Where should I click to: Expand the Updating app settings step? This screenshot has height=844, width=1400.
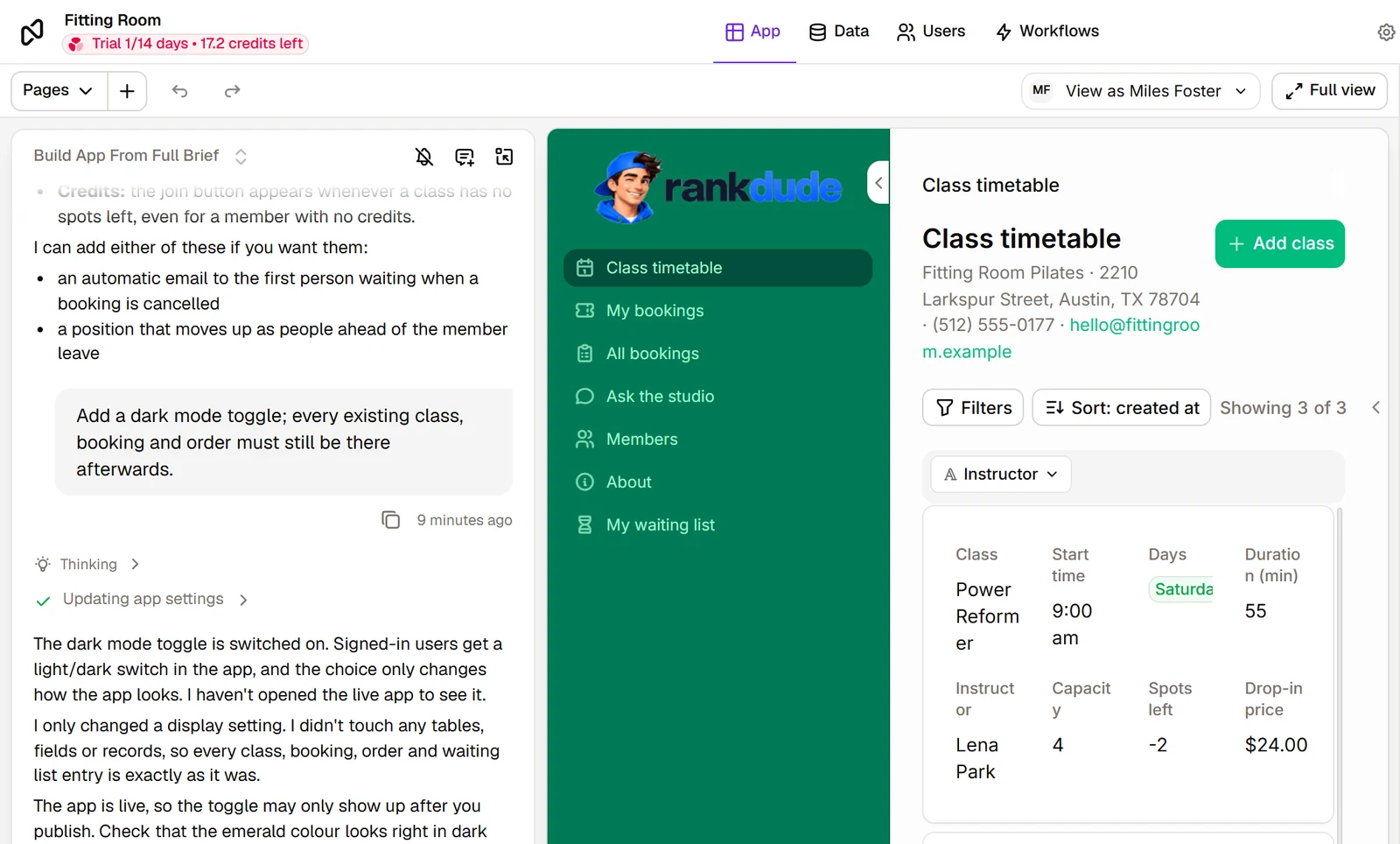point(143,600)
